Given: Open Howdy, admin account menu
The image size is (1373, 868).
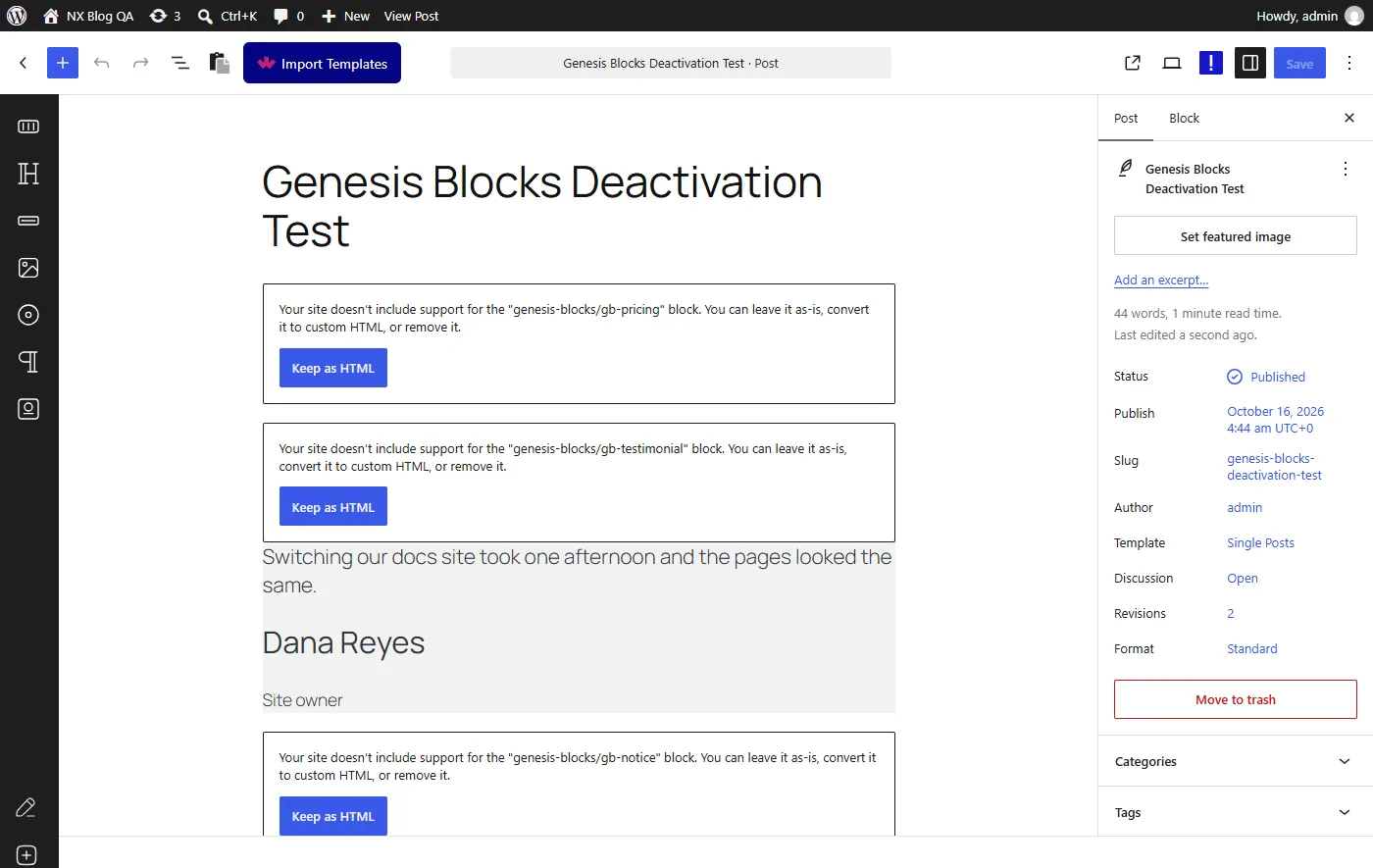Looking at the screenshot, I should click(1309, 16).
